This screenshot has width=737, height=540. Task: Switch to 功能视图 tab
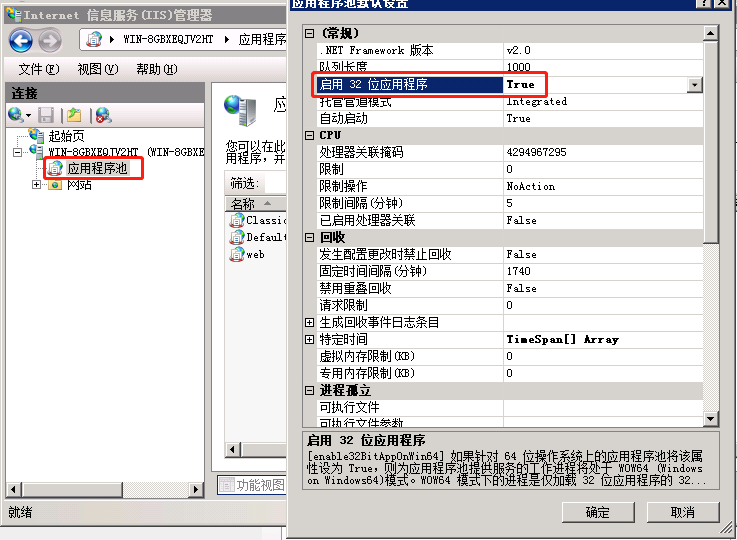[252, 485]
